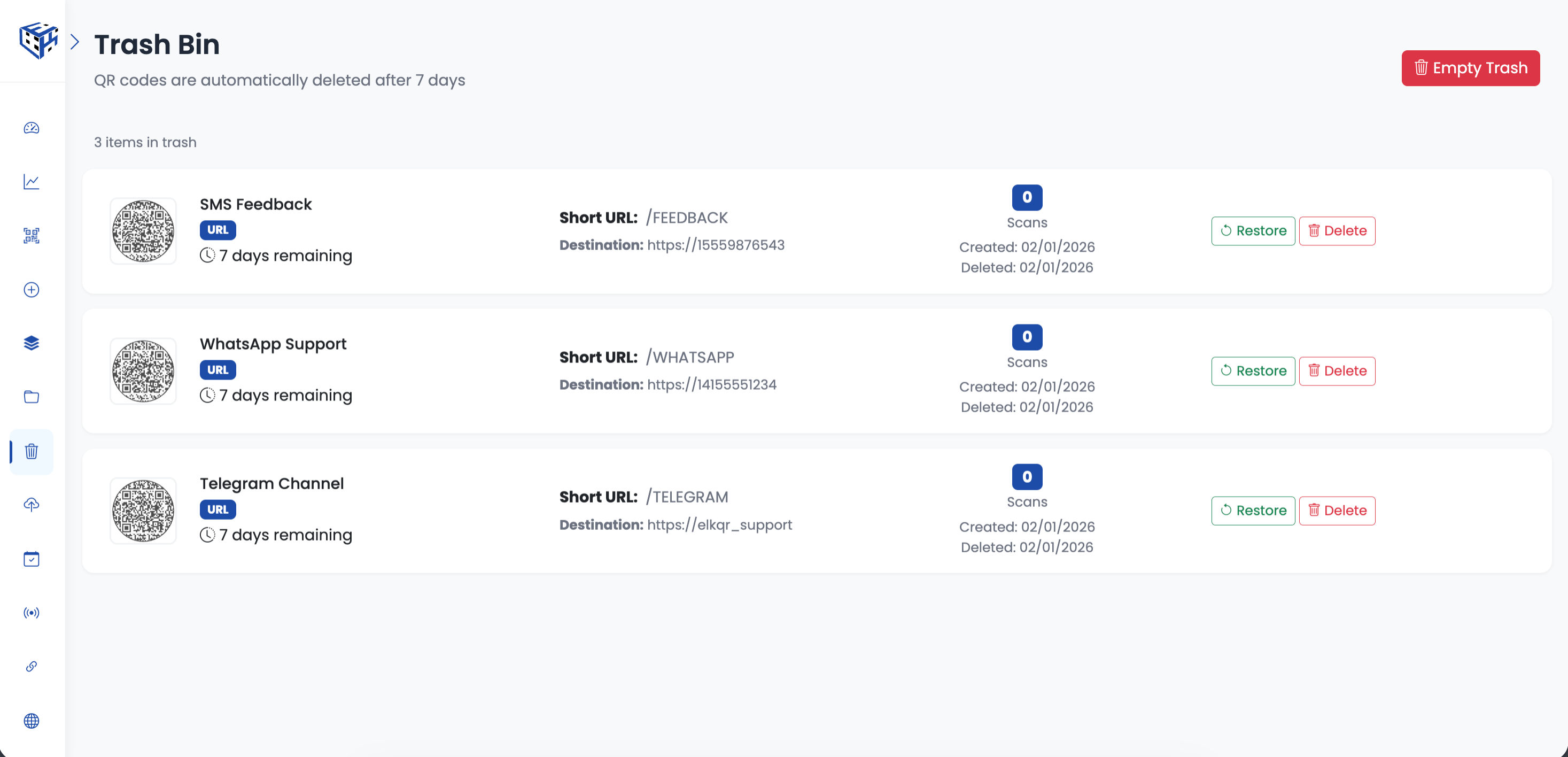
Task: Open the analytics line chart icon
Action: tap(32, 181)
